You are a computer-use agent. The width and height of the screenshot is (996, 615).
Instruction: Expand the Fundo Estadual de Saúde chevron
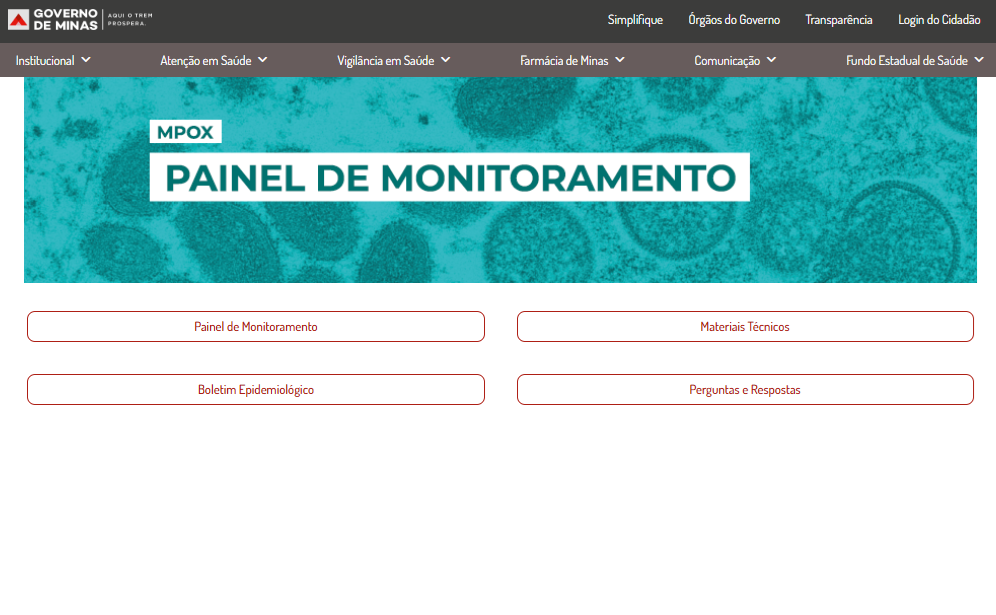coord(979,60)
